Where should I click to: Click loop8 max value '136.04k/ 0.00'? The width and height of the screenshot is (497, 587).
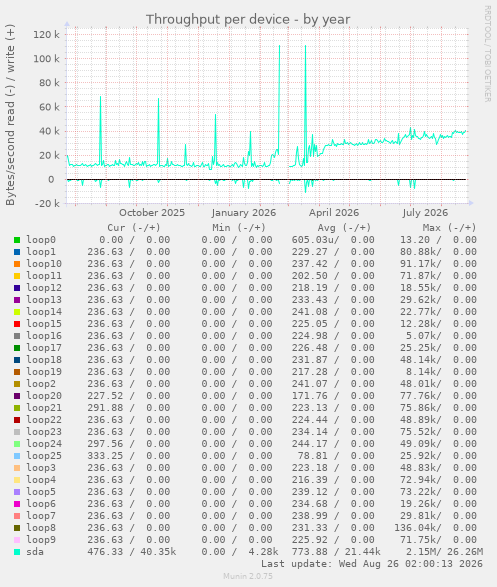tap(435, 528)
